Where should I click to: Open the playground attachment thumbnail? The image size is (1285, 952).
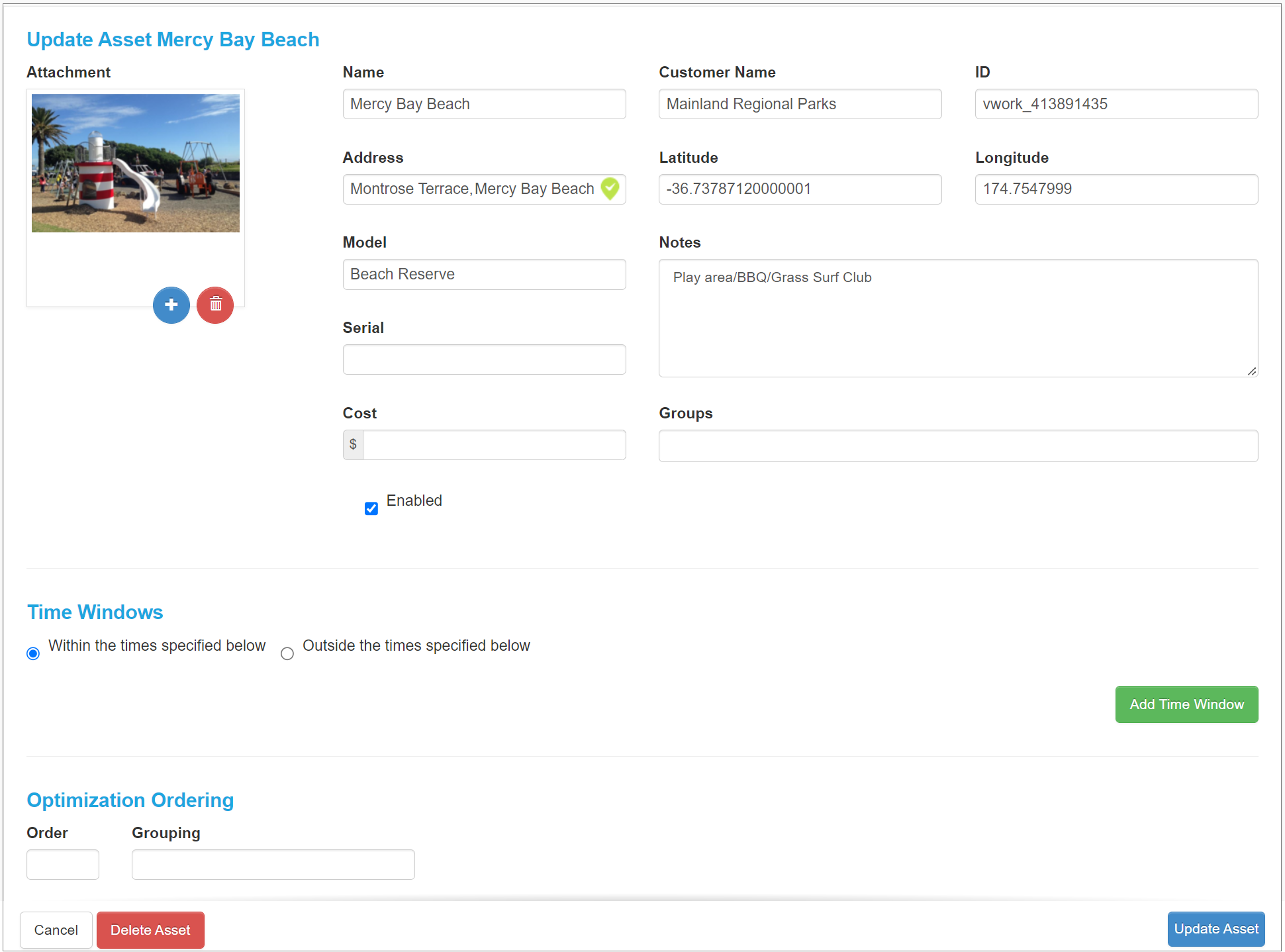(x=136, y=163)
